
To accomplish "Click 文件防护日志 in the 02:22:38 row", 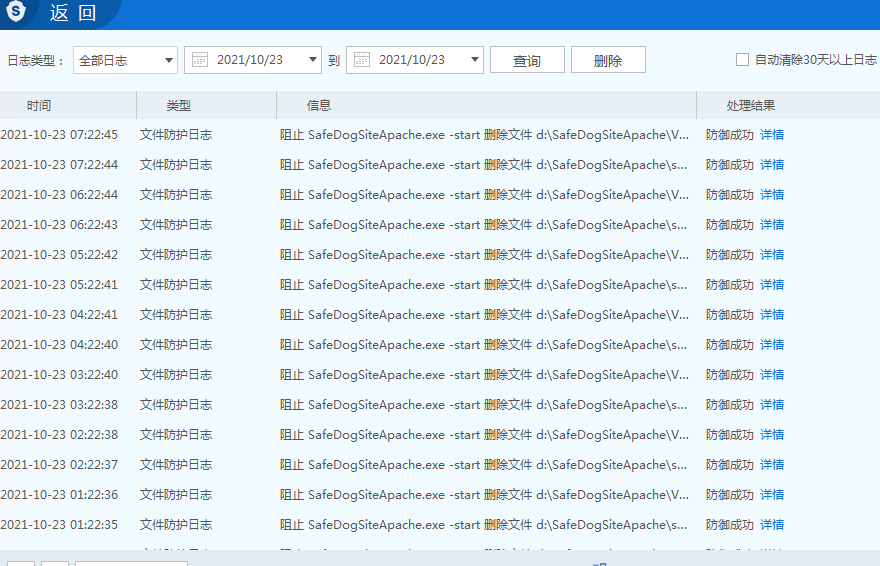I will pyautogui.click(x=176, y=435).
